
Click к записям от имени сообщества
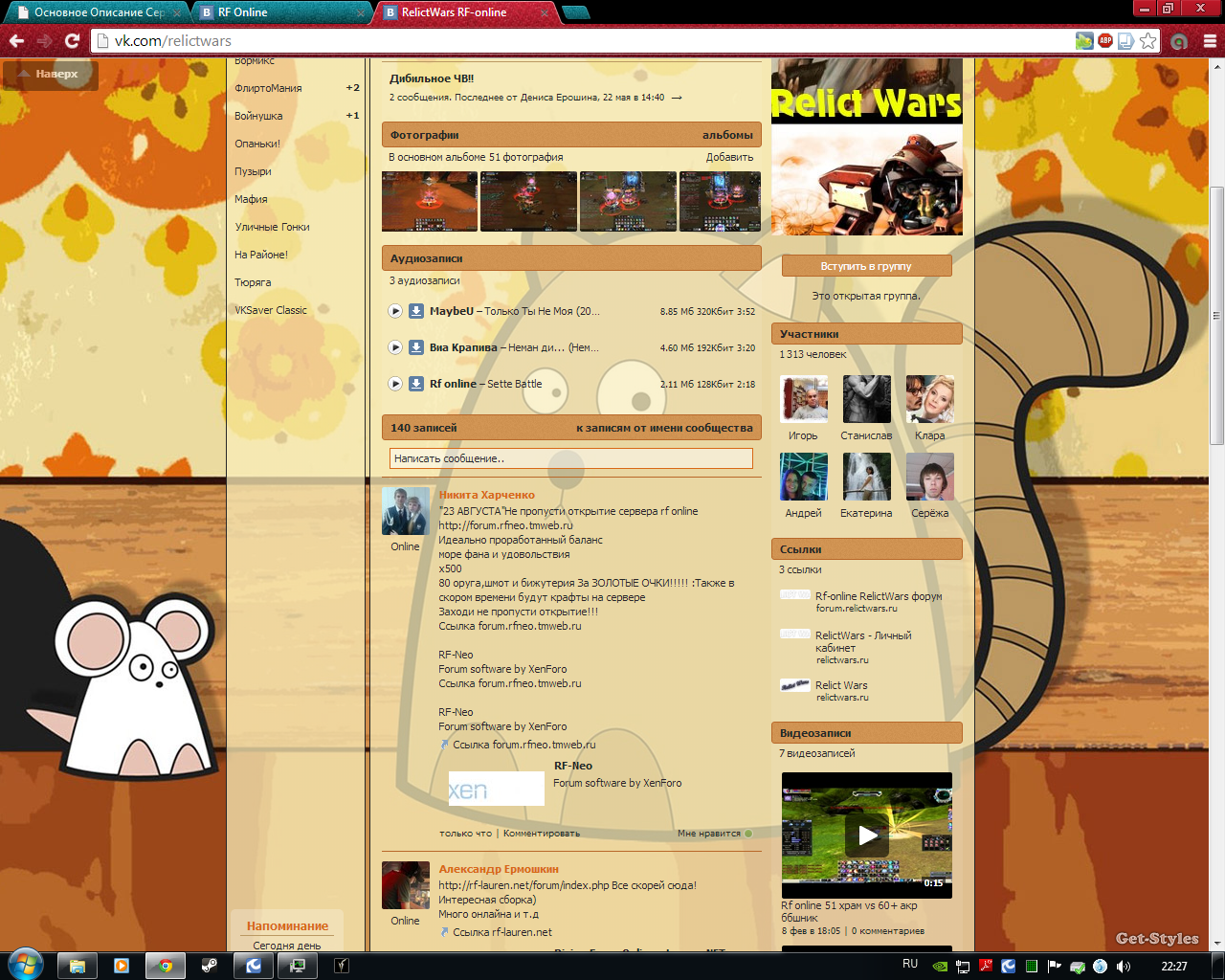click(664, 428)
